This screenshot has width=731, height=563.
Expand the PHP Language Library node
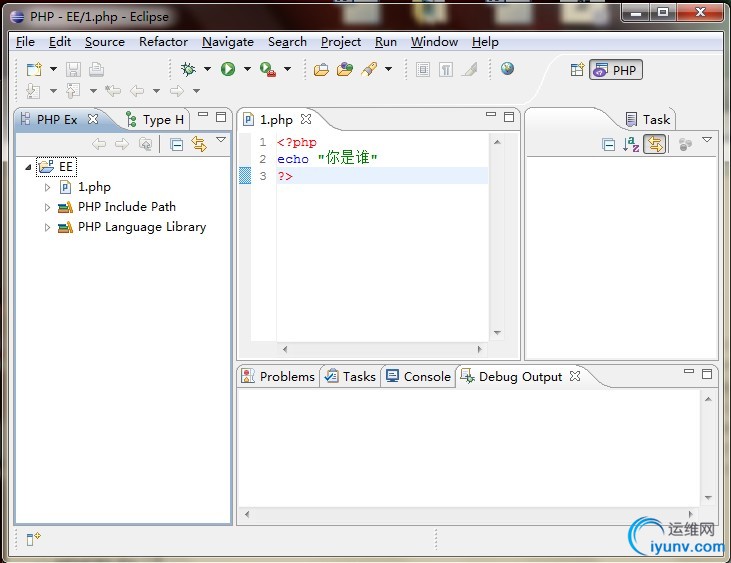pos(47,227)
